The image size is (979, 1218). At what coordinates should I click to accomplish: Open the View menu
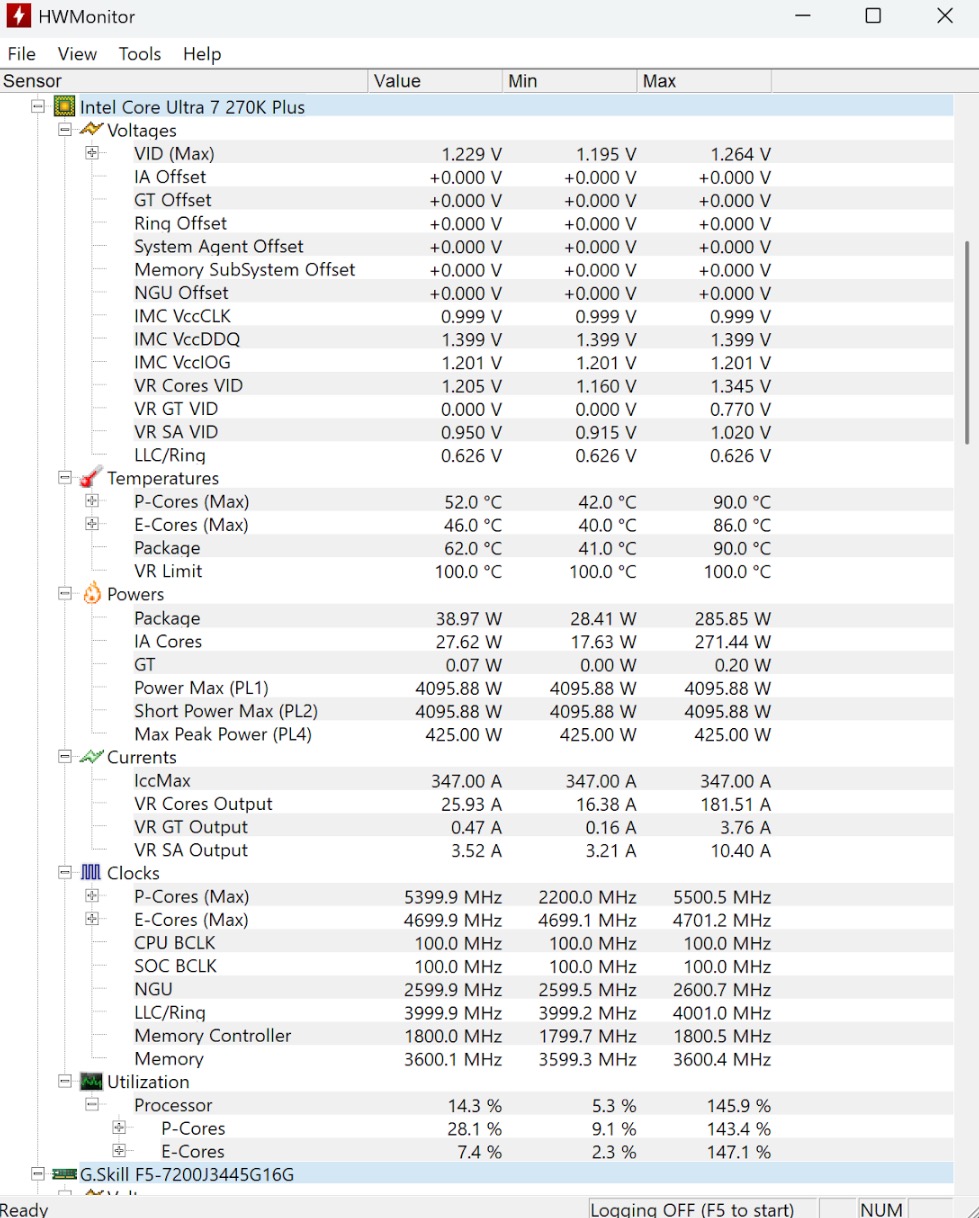click(77, 54)
